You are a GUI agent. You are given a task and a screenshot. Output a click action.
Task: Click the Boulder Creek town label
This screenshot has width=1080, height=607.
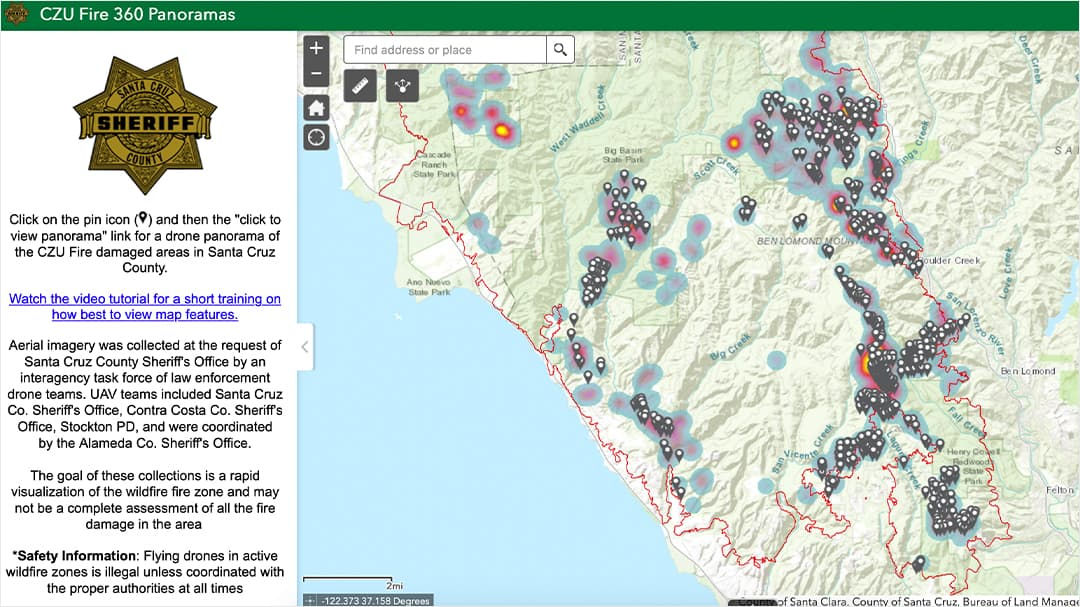tap(951, 260)
